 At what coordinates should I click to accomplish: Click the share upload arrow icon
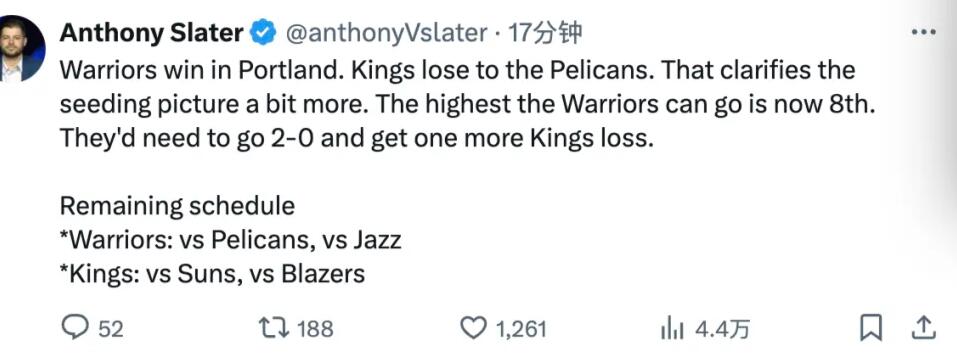[923, 328]
